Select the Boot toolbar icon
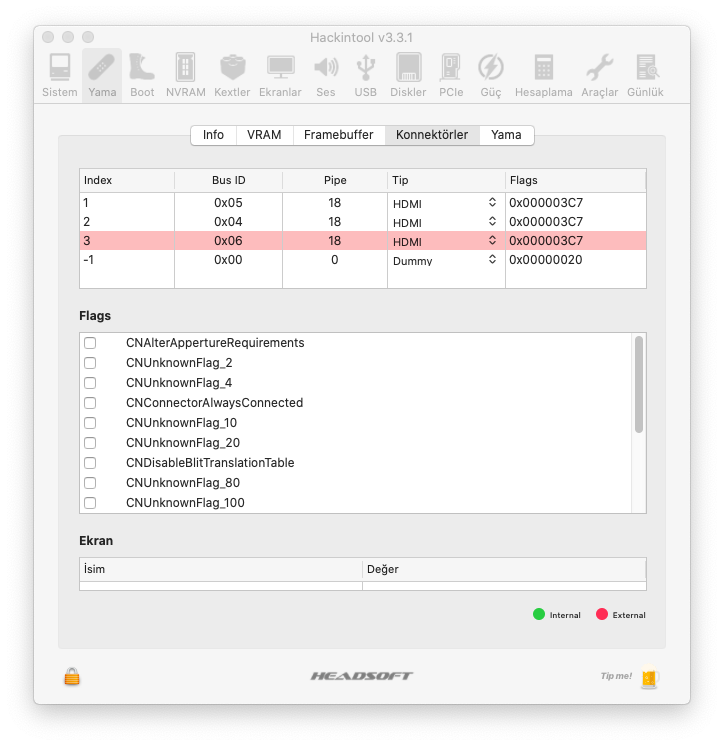The height and width of the screenshot is (746, 724). click(x=142, y=75)
